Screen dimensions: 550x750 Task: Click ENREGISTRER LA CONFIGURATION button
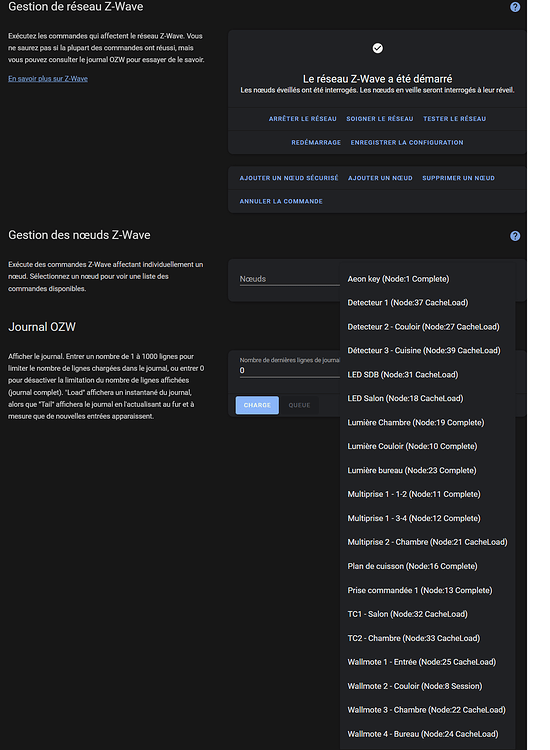(407, 143)
